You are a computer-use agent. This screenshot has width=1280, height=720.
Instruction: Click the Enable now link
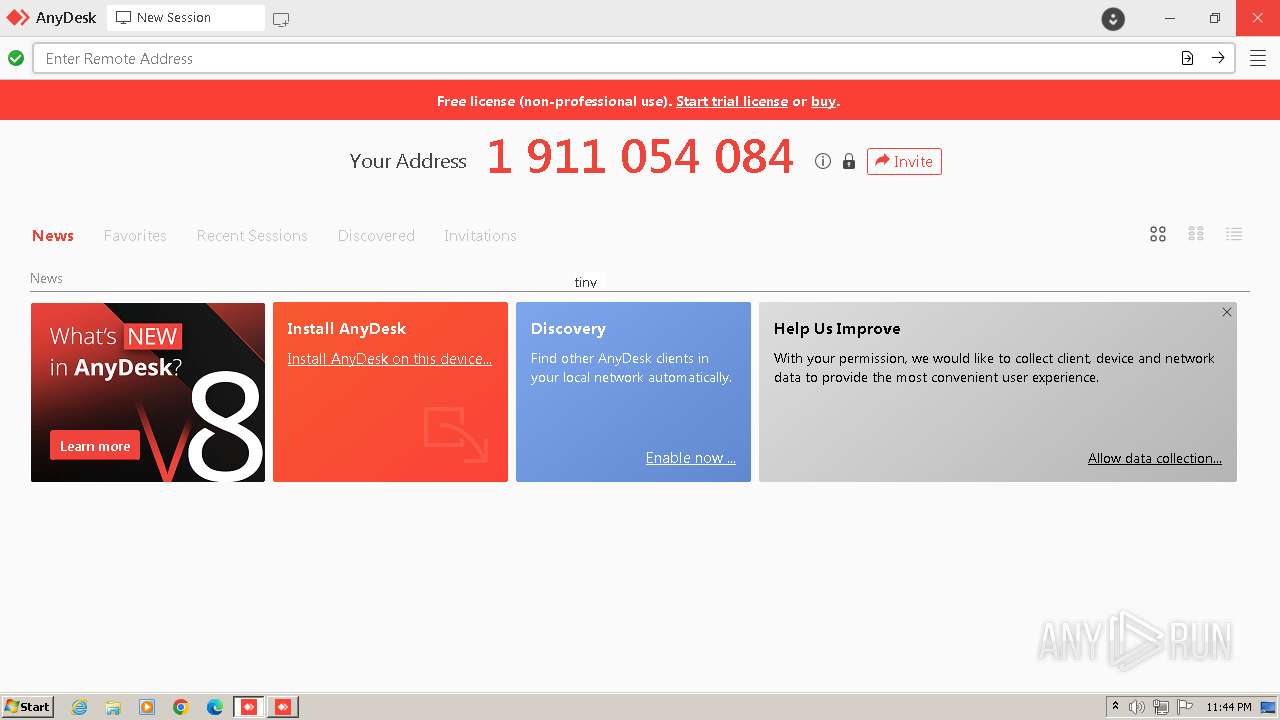690,458
